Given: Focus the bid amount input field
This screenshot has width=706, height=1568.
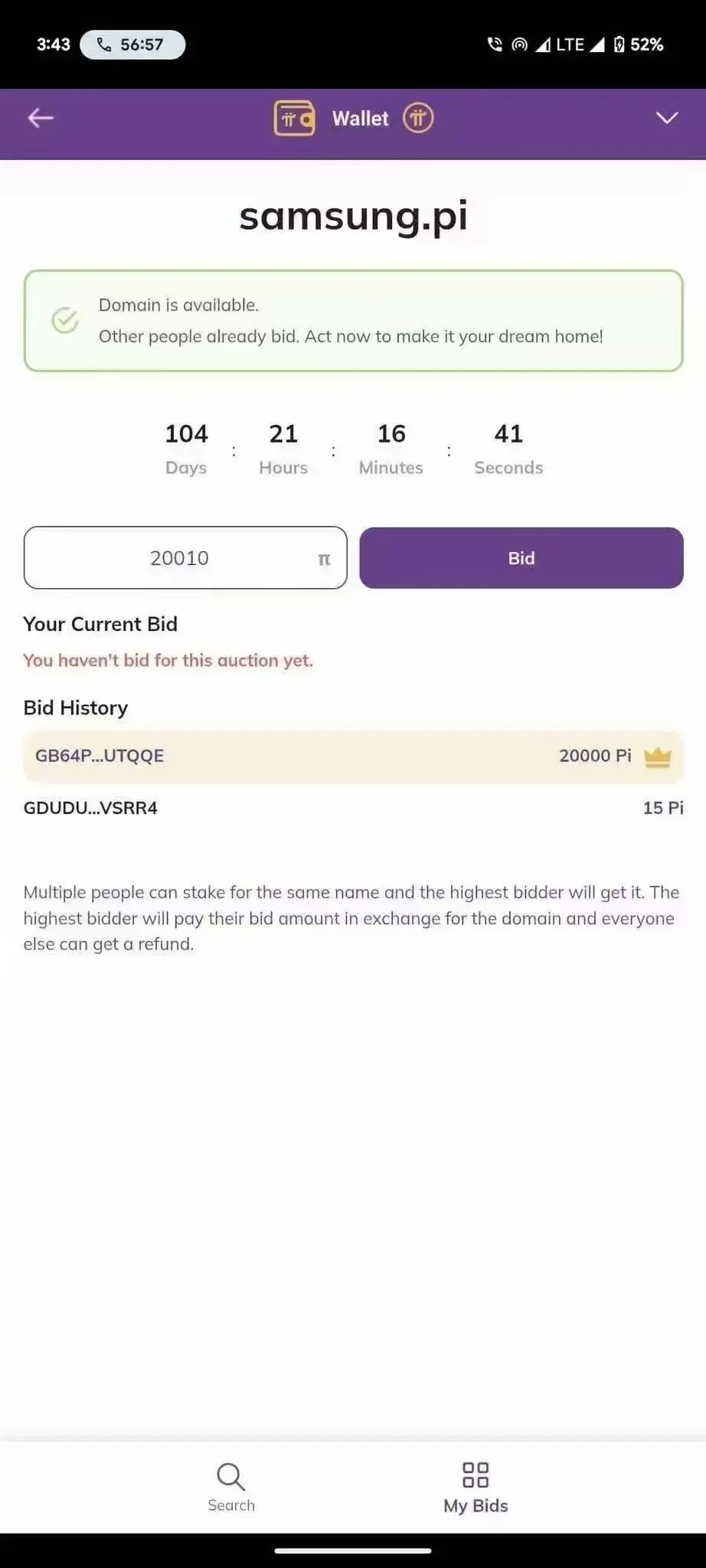Looking at the screenshot, I should [x=185, y=557].
